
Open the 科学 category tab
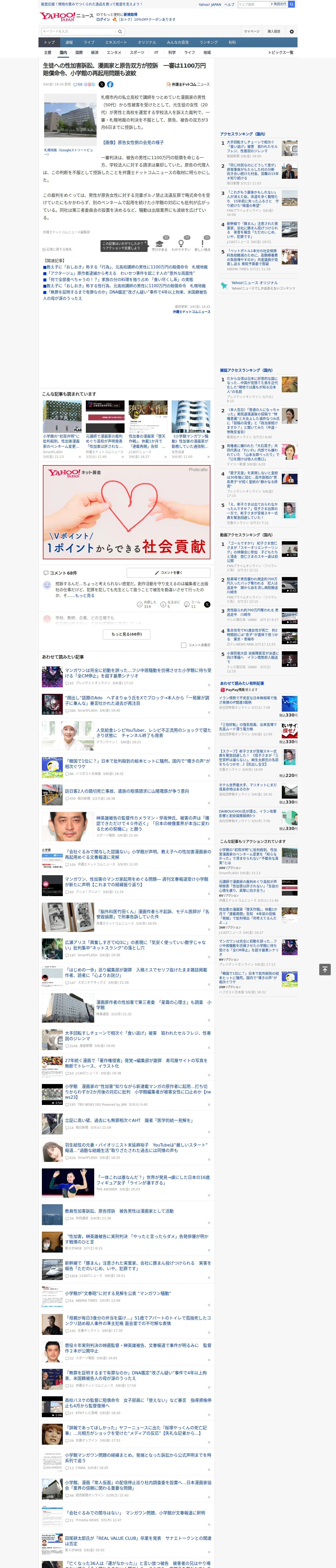coord(172,52)
